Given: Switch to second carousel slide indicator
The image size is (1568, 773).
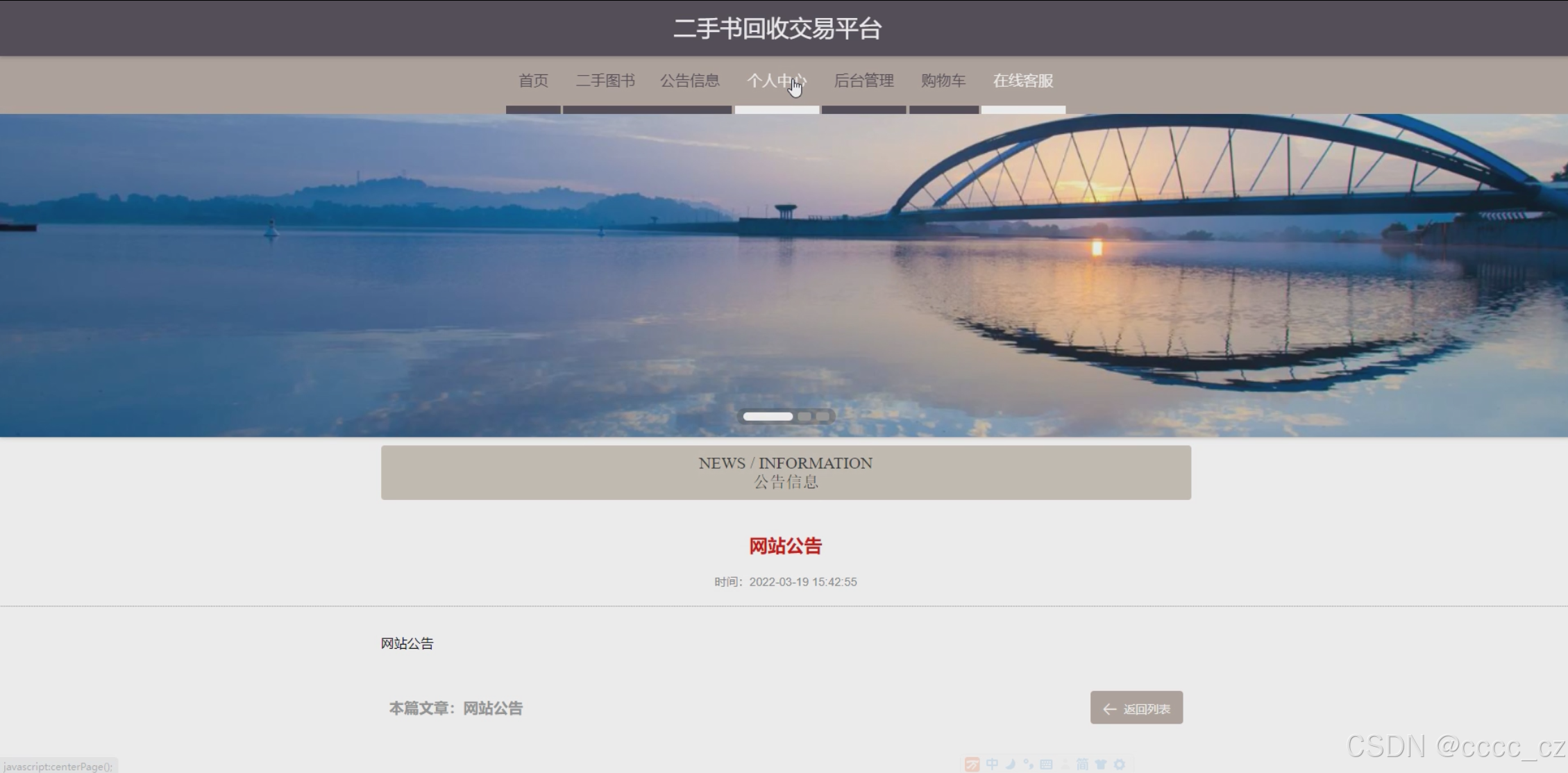Looking at the screenshot, I should click(804, 417).
